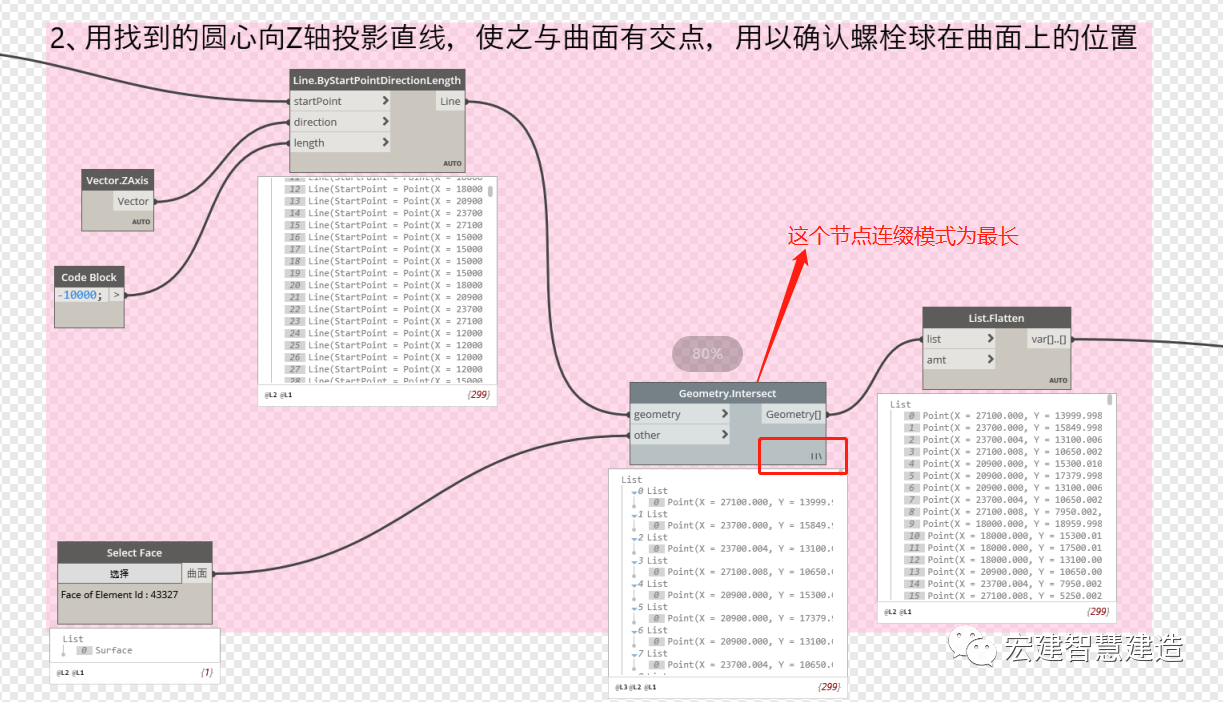The height and width of the screenshot is (702, 1223).
Task: Click {1} count in Select Face preview
Action: tap(207, 673)
